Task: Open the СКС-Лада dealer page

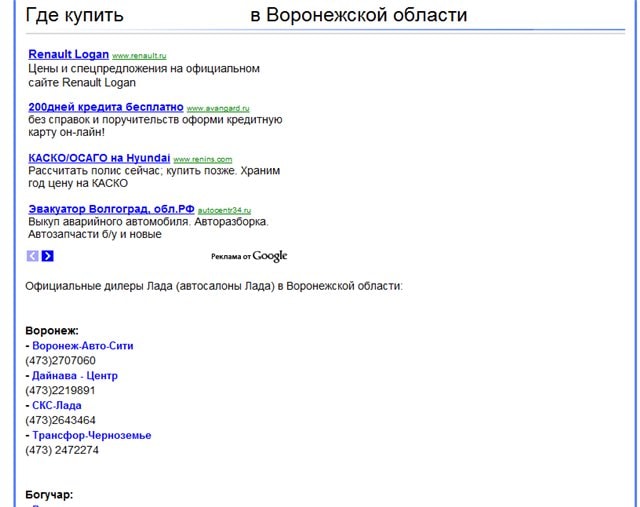Action: pos(56,406)
